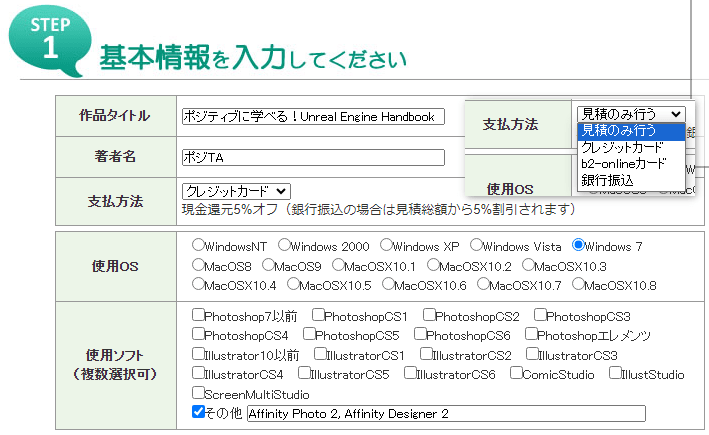Screen dimensions: 709x435
Task: Tick the Illustrator10以前 checkbox
Action: (x=198, y=353)
